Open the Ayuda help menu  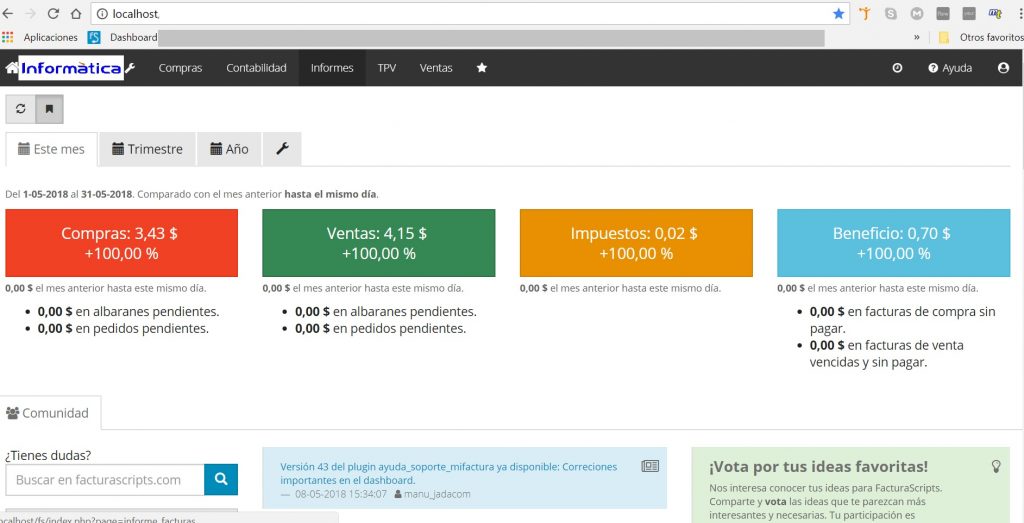point(950,68)
